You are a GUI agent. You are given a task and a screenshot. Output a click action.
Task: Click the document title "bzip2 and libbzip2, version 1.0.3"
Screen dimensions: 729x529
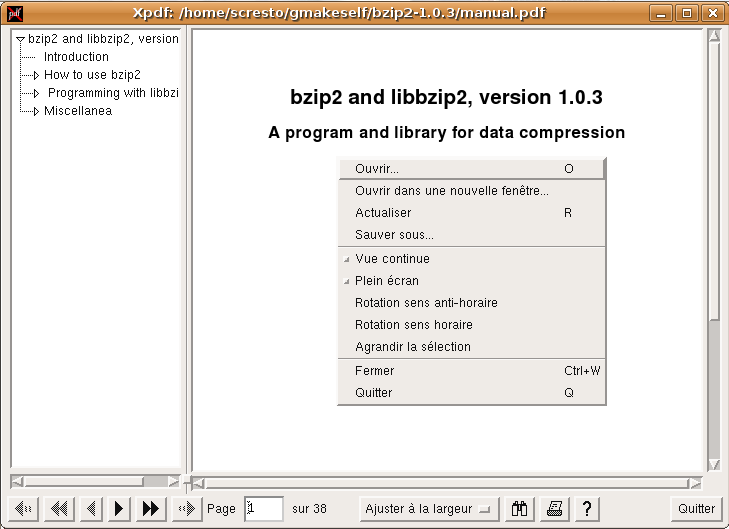[x=446, y=98]
